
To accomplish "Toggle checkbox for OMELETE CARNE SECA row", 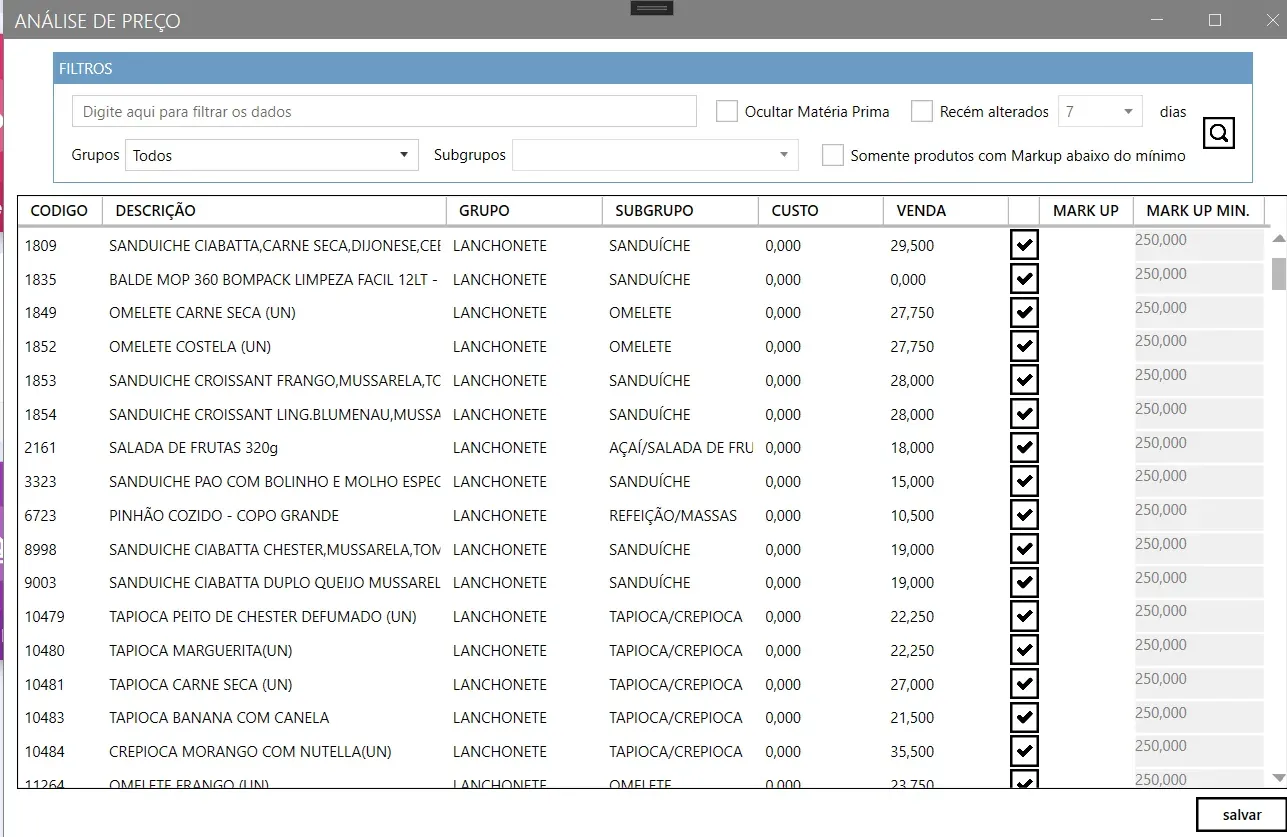I will (x=1024, y=312).
